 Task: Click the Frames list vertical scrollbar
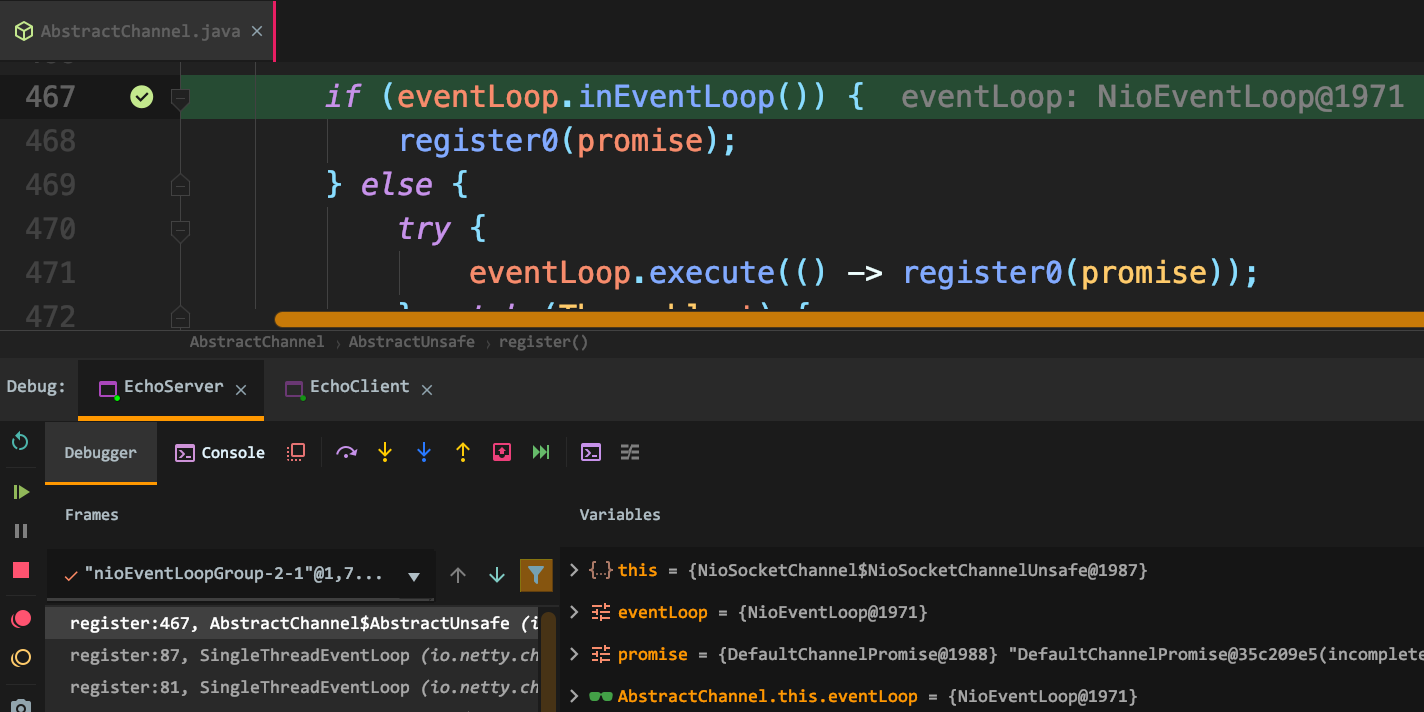click(548, 660)
